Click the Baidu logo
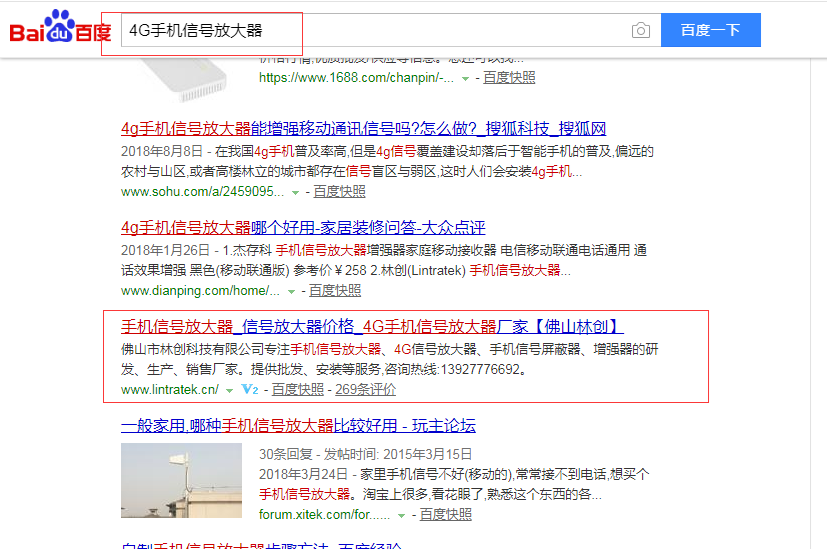This screenshot has height=549, width=827. [x=60, y=30]
